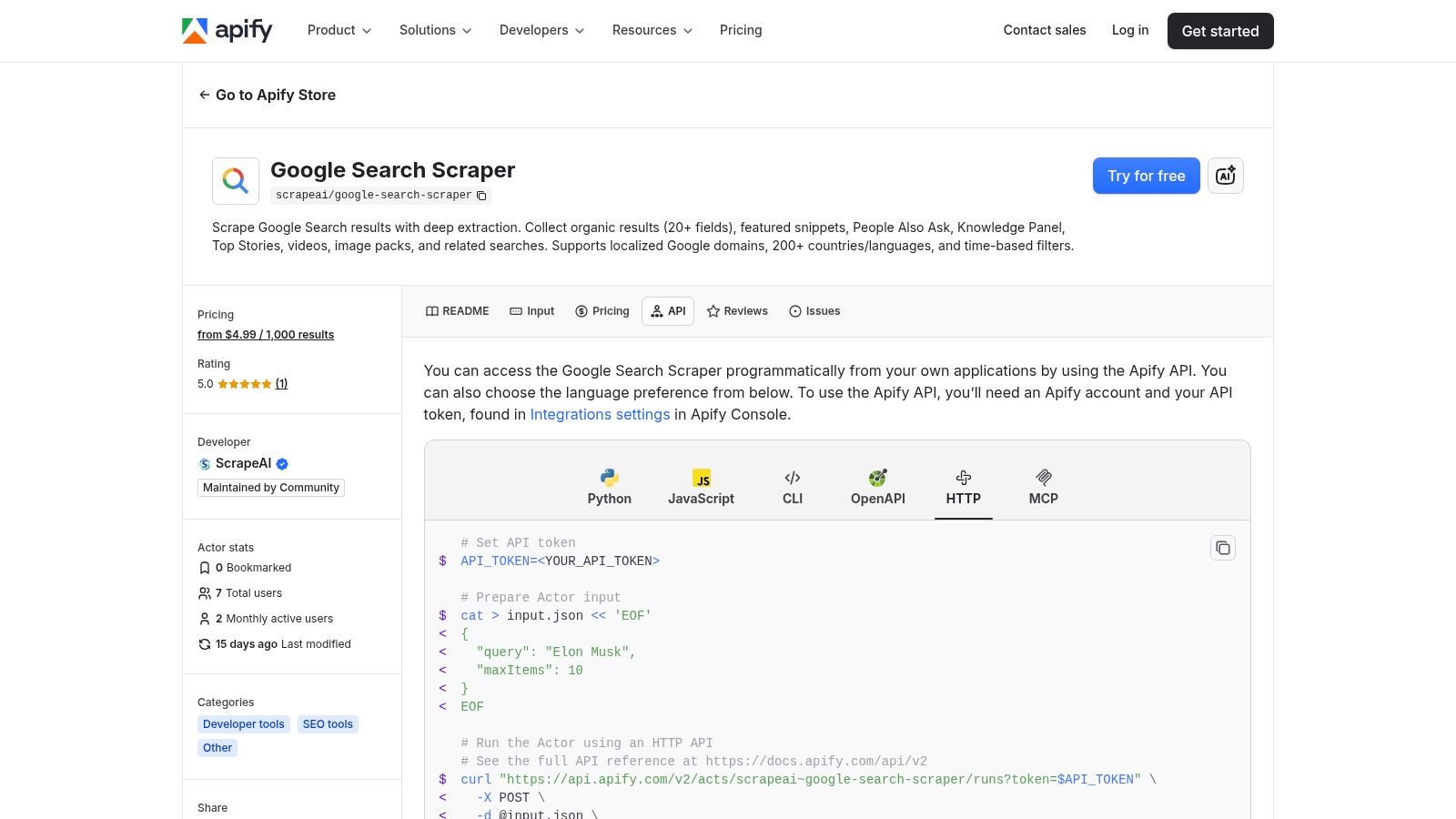Open the Other category tag
Viewport: 1456px width, 819px height.
217,748
